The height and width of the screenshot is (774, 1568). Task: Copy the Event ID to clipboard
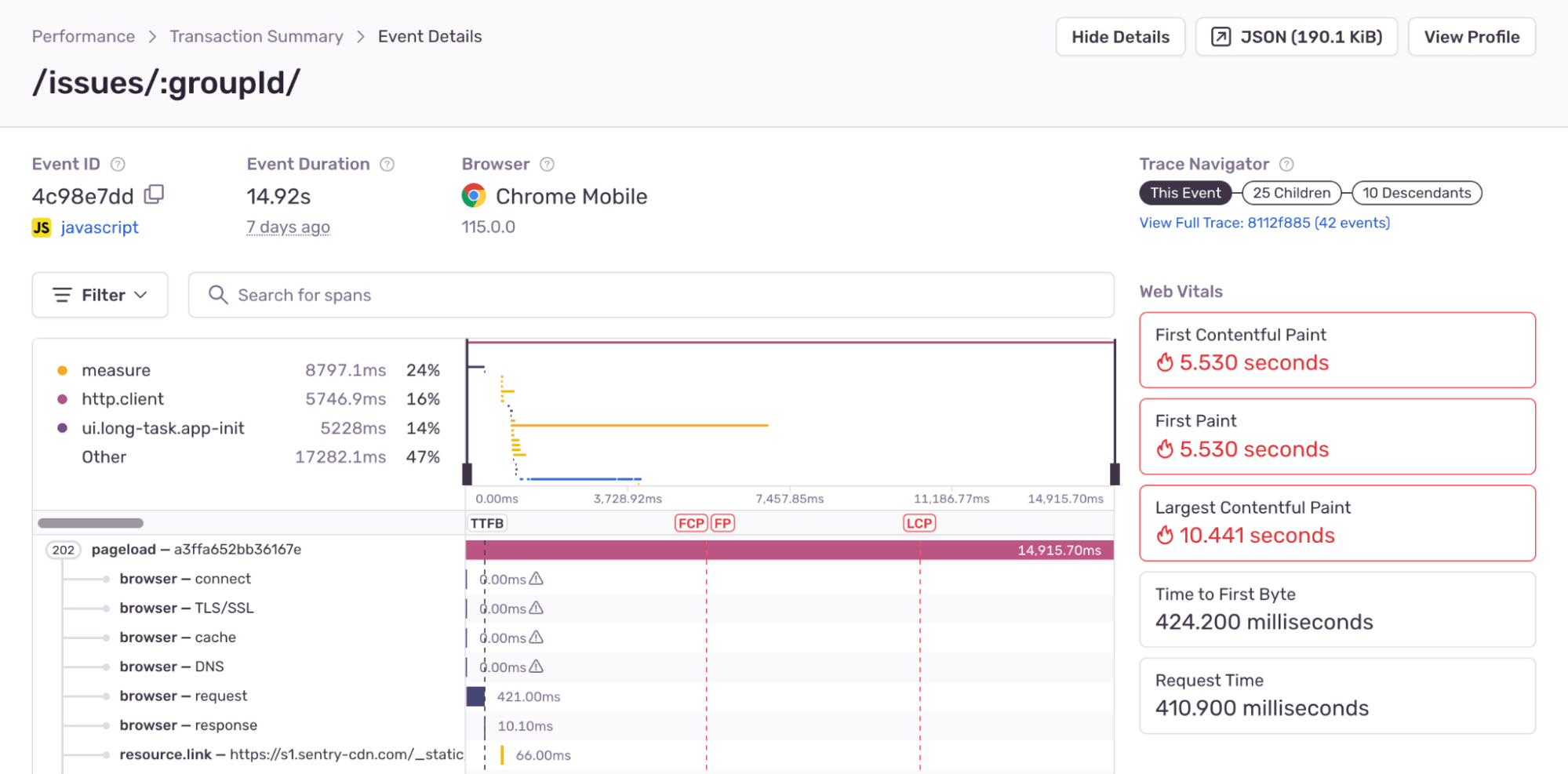(155, 194)
